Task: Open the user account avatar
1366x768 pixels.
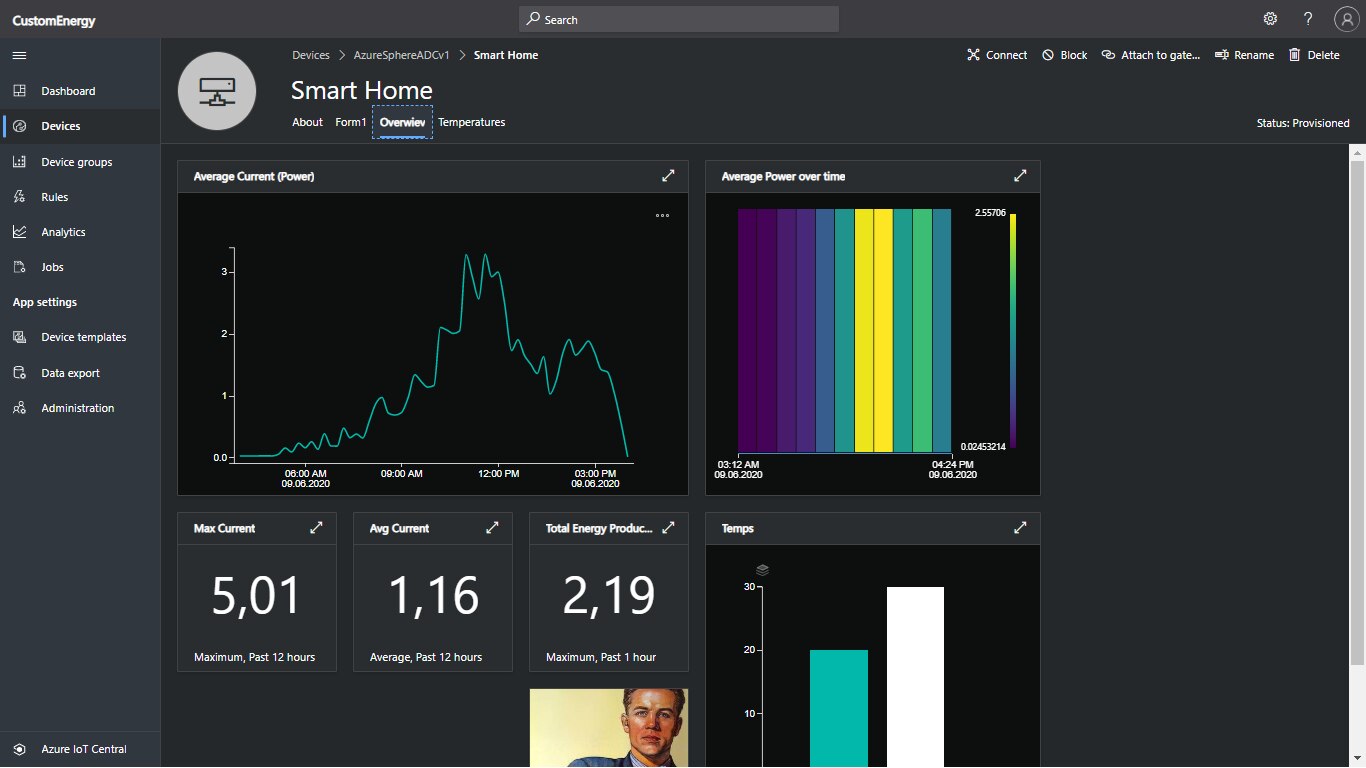Action: point(1345,19)
